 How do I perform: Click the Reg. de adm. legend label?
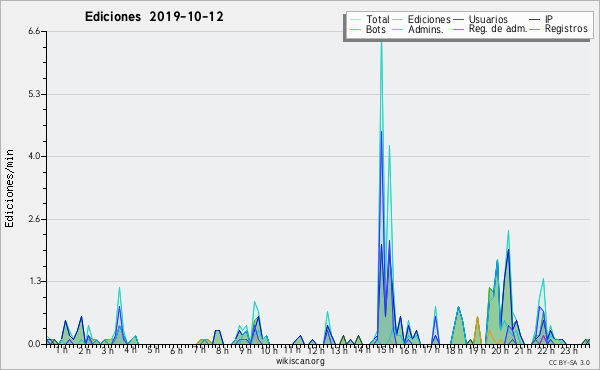point(498,29)
